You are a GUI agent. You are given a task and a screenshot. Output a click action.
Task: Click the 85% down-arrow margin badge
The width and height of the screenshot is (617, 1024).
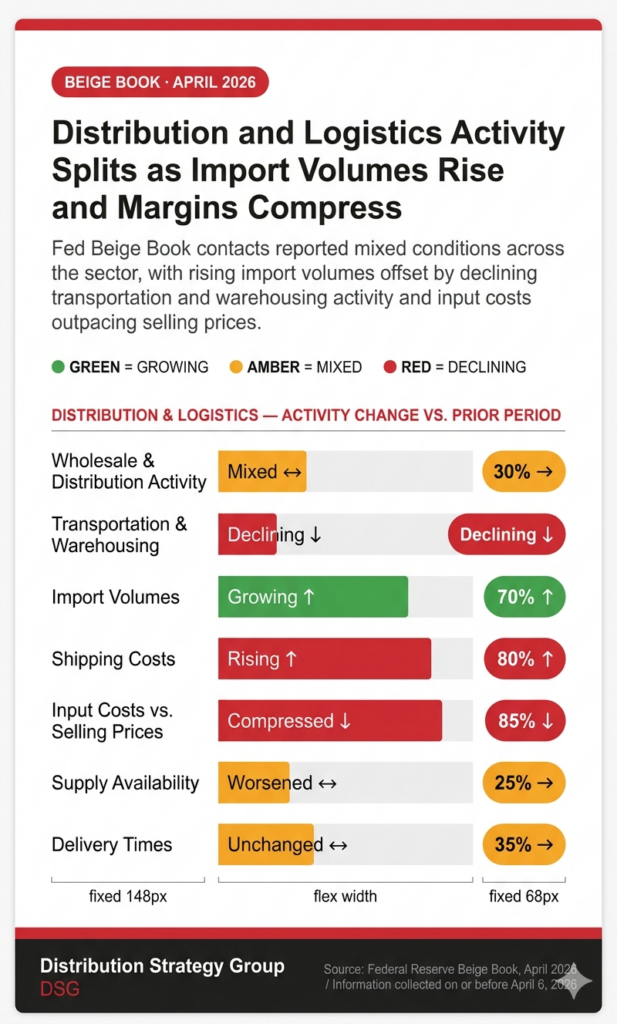coord(524,721)
